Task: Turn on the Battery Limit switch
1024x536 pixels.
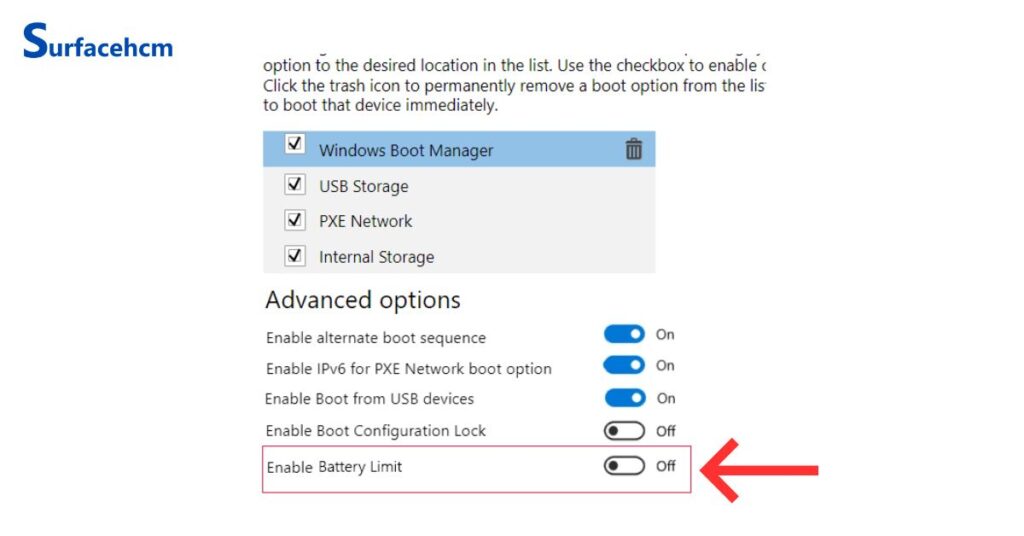Action: pos(624,466)
